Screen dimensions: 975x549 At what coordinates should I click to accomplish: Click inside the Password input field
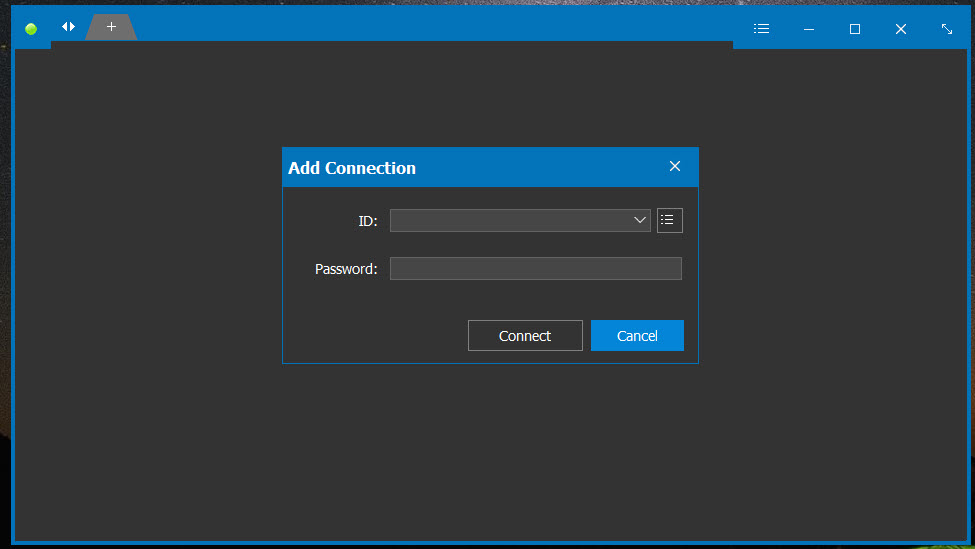tap(535, 269)
